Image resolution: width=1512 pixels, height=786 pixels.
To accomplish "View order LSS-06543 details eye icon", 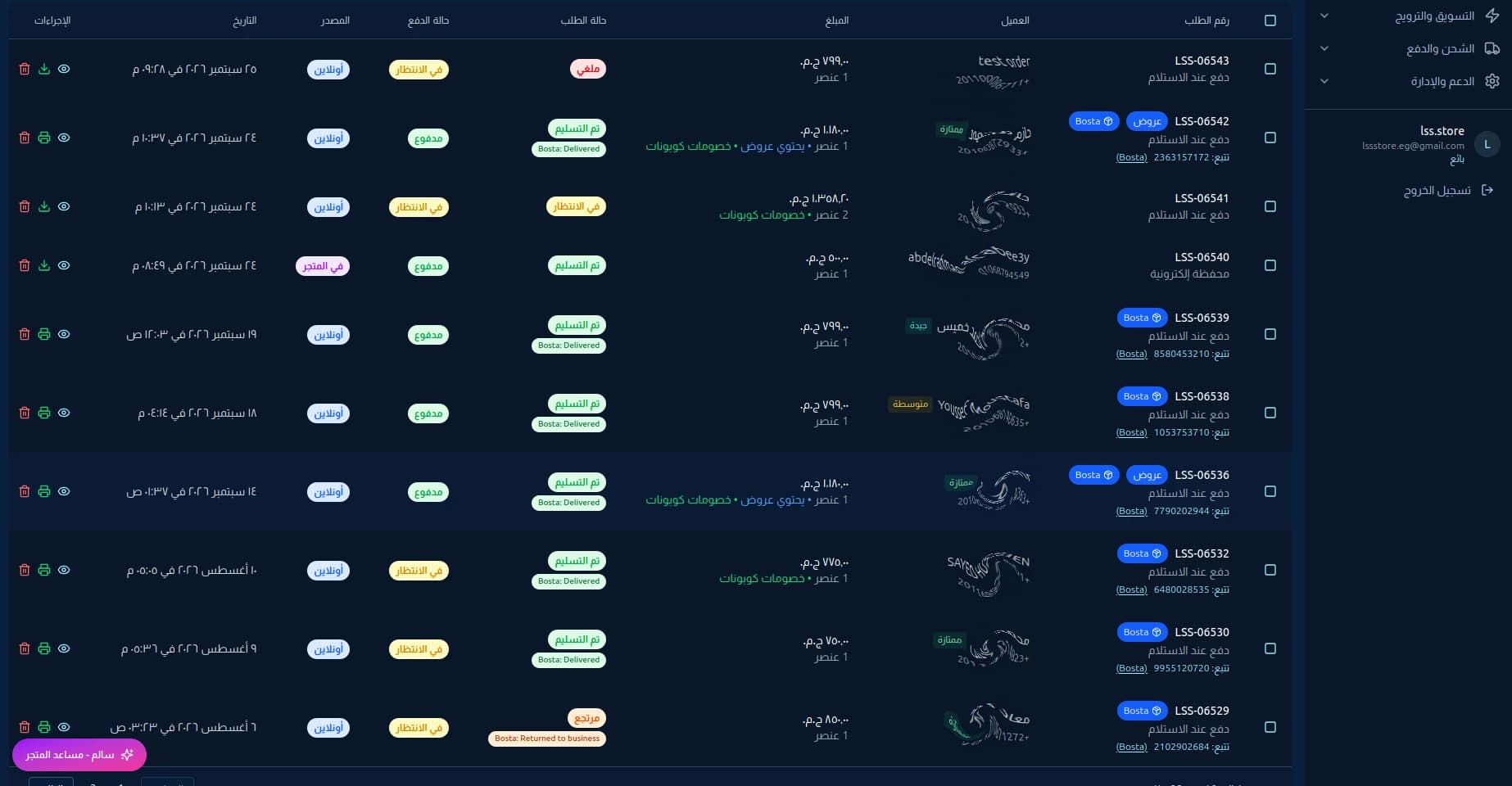I will (64, 70).
